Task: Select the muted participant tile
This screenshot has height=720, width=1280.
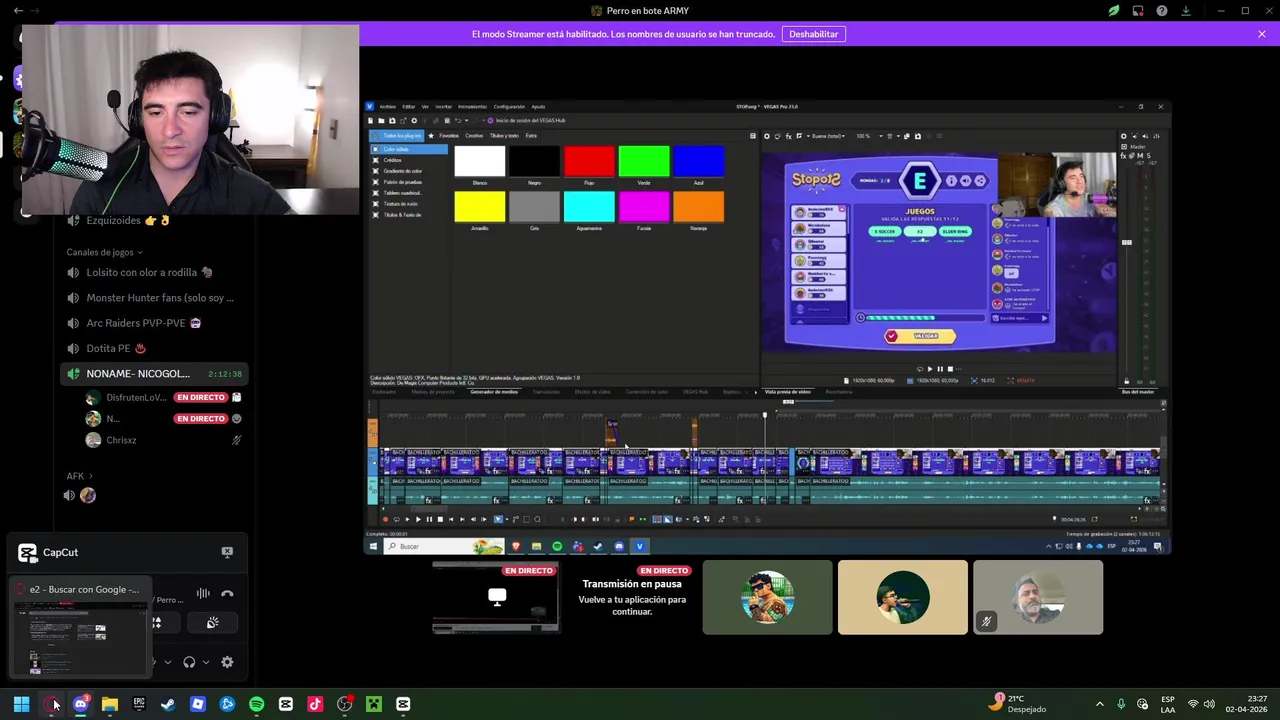Action: (x=1038, y=598)
